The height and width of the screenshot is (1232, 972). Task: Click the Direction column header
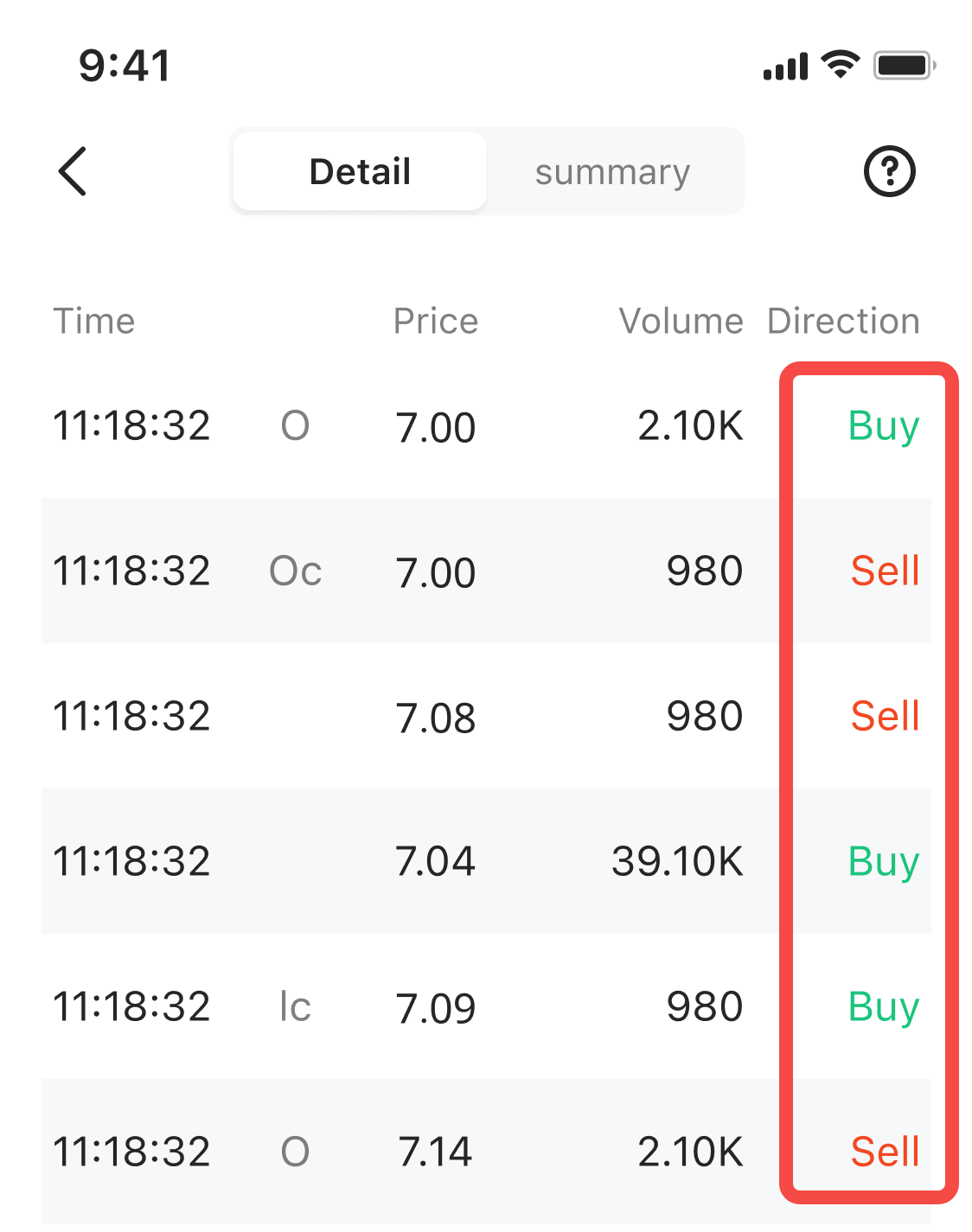(843, 322)
